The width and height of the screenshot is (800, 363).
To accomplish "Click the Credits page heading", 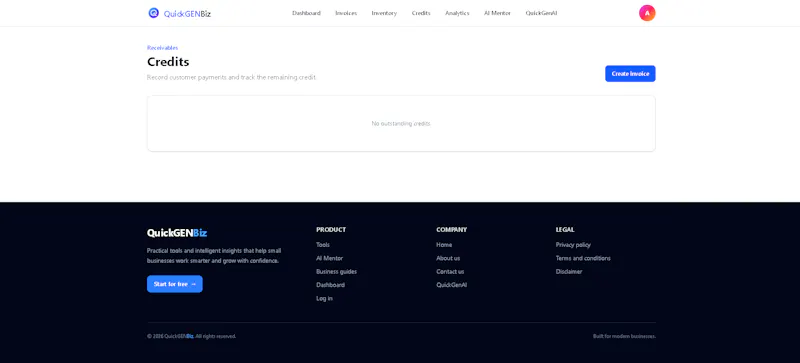I will [168, 62].
